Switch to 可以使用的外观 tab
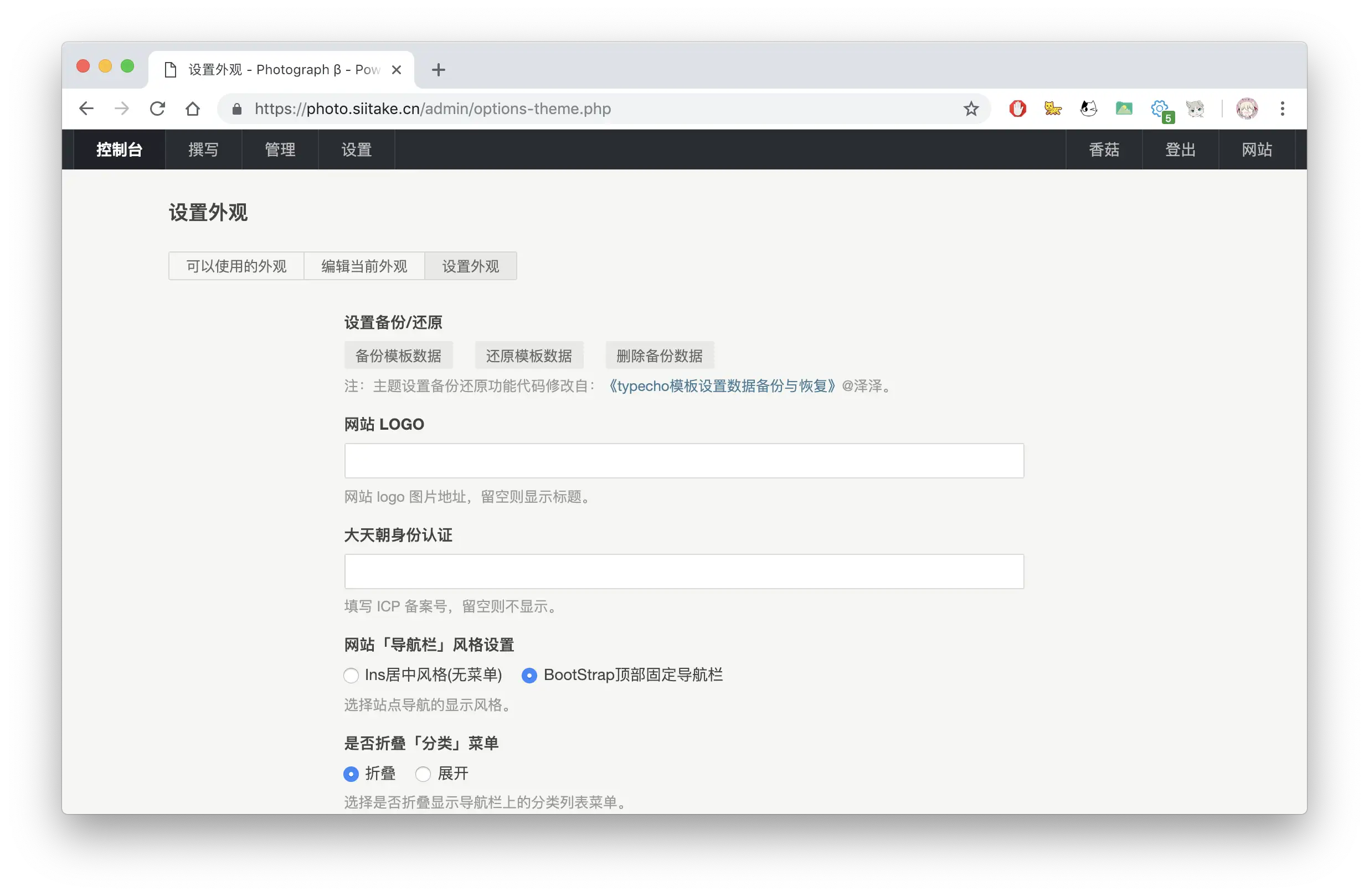 coord(236,266)
